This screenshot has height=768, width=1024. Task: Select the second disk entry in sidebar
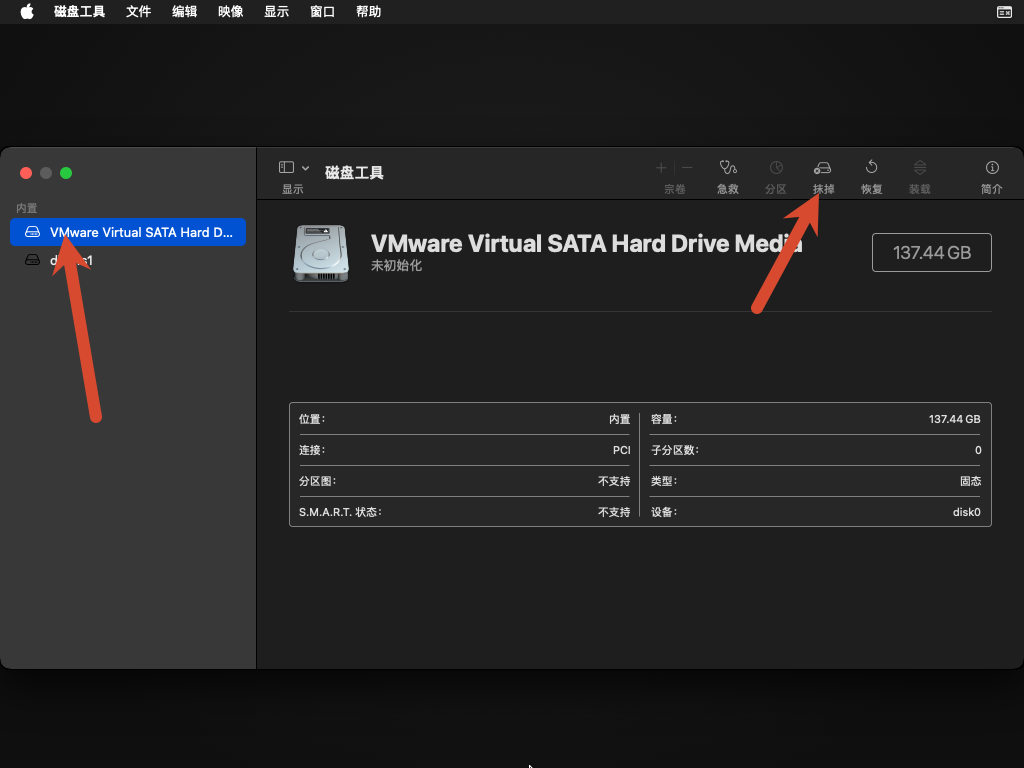click(128, 260)
